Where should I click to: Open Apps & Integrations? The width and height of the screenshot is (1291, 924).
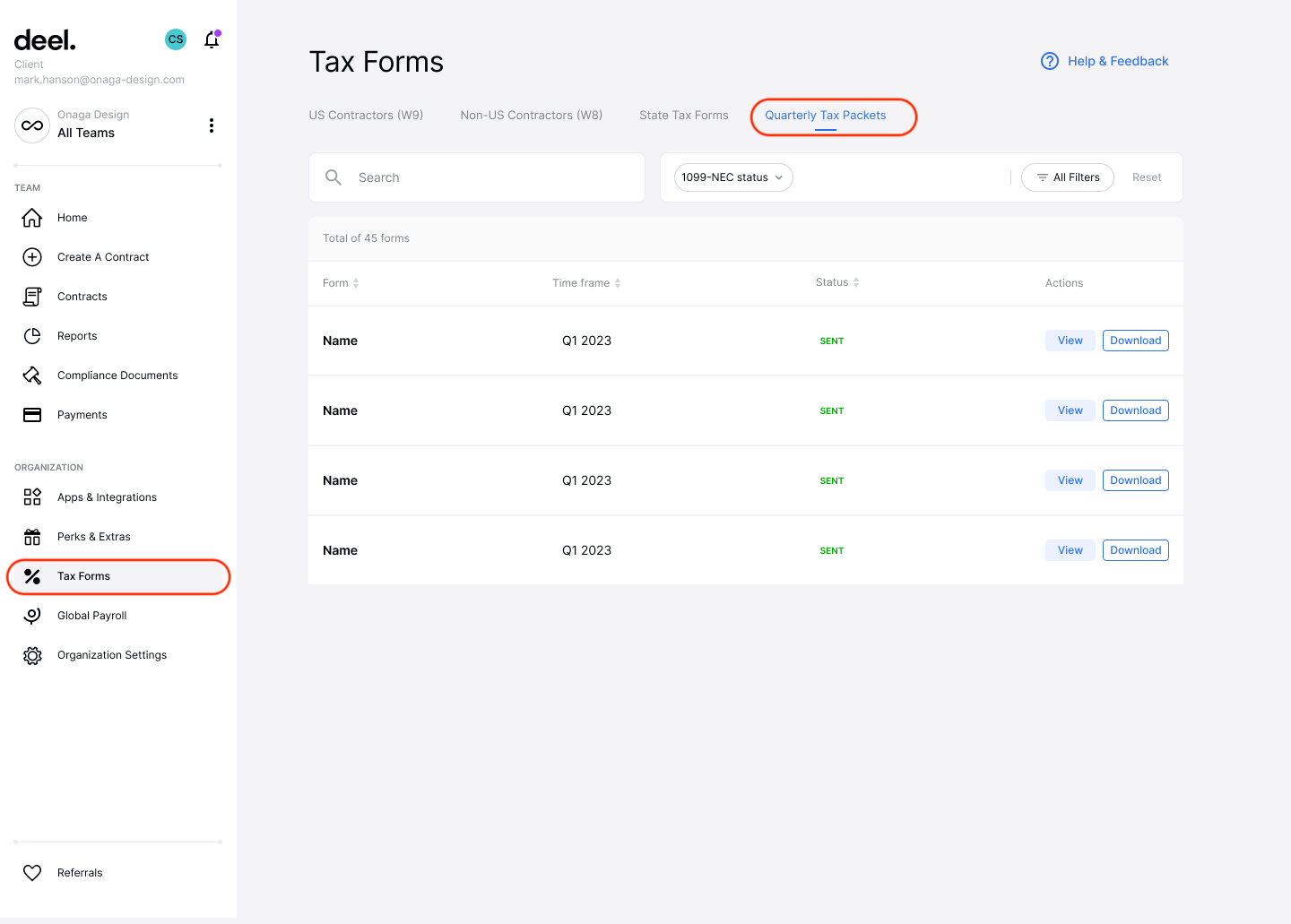click(x=107, y=497)
